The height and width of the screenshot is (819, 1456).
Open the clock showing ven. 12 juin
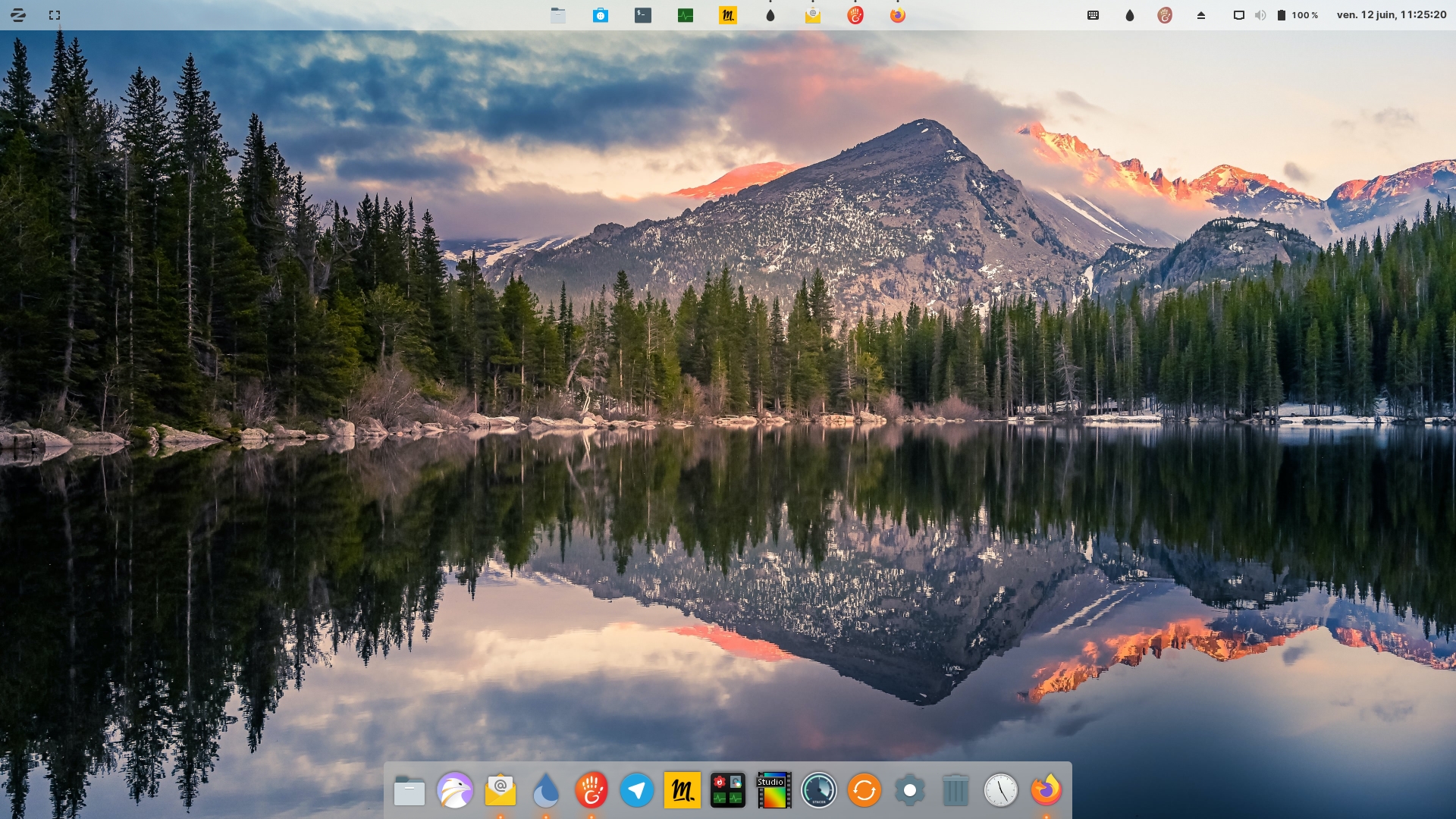pyautogui.click(x=1392, y=15)
